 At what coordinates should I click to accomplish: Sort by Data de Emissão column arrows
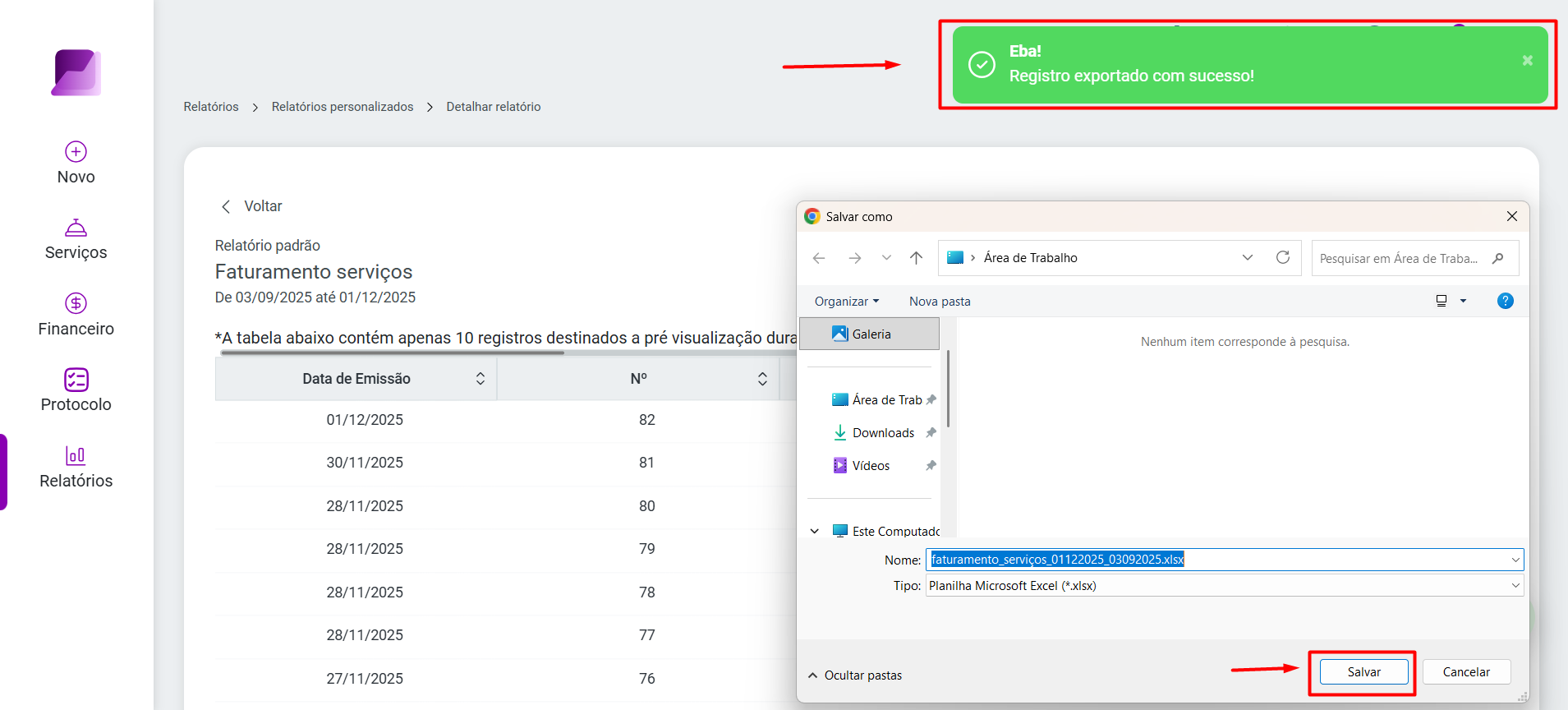[x=481, y=379]
